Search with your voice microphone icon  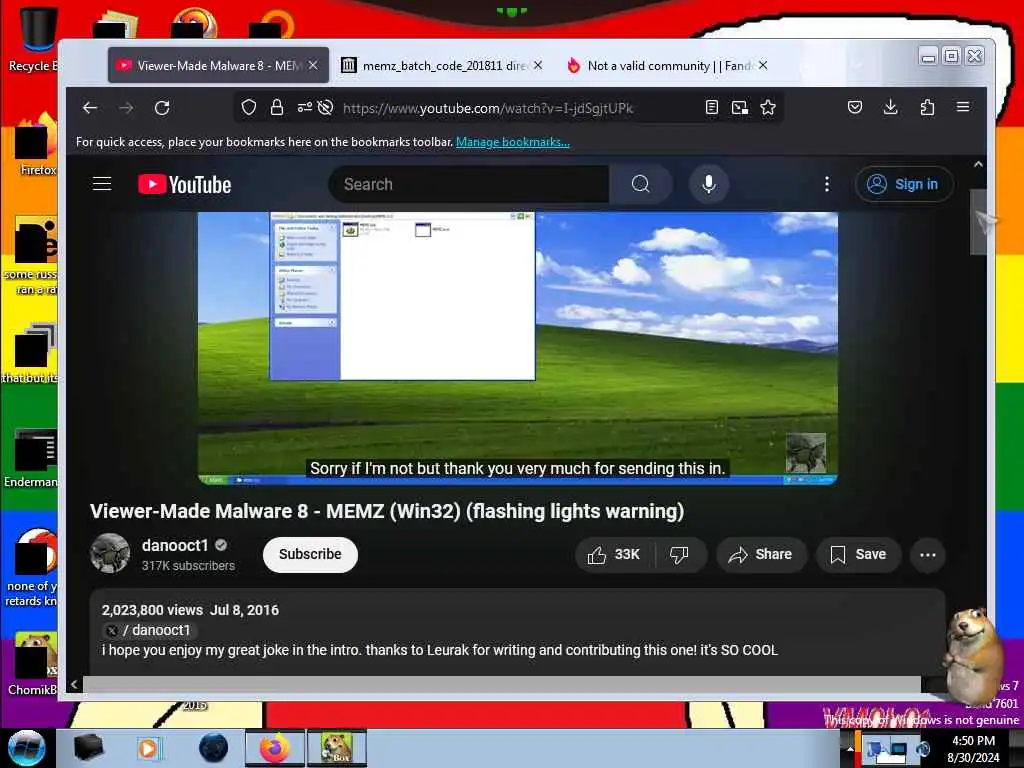click(x=709, y=184)
